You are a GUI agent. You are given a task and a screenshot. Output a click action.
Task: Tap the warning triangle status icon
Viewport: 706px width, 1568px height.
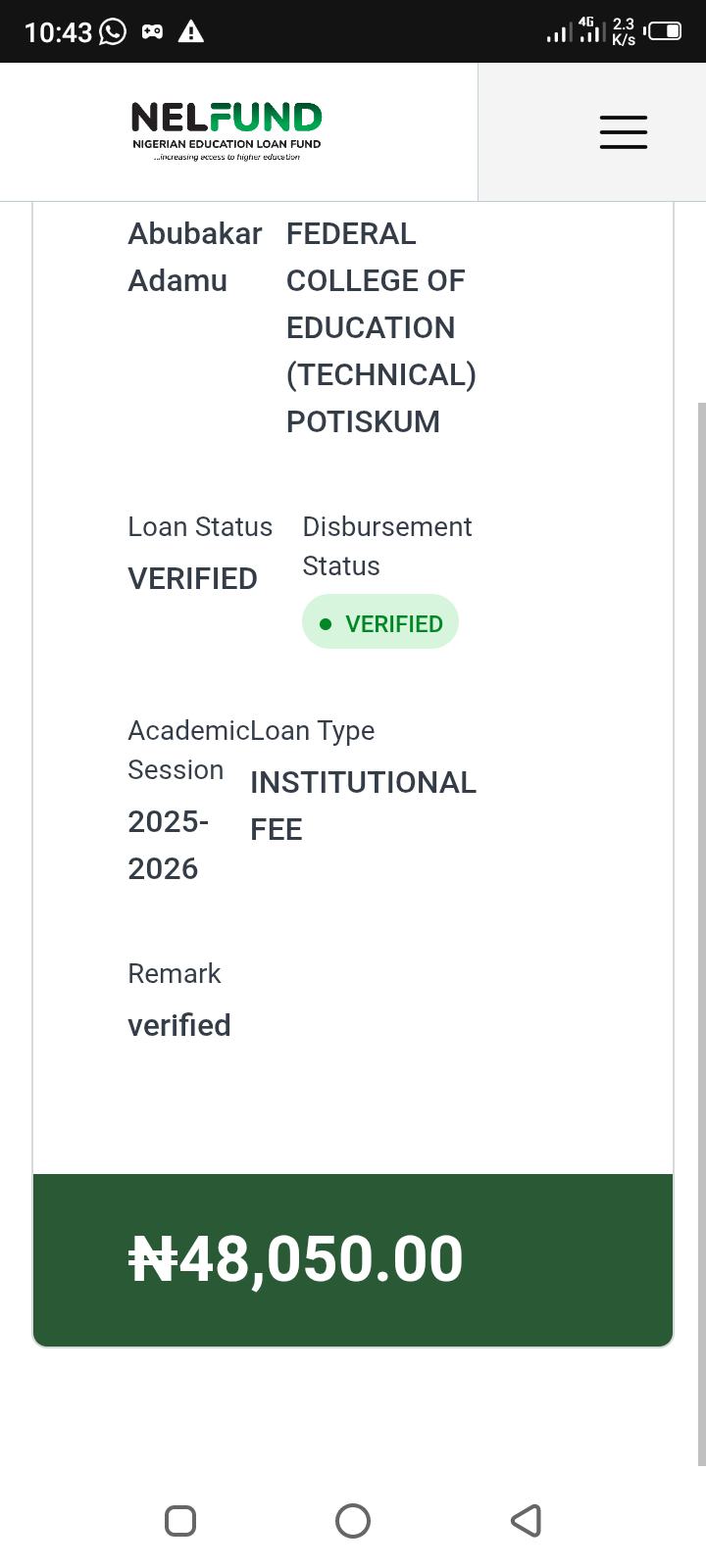191,32
